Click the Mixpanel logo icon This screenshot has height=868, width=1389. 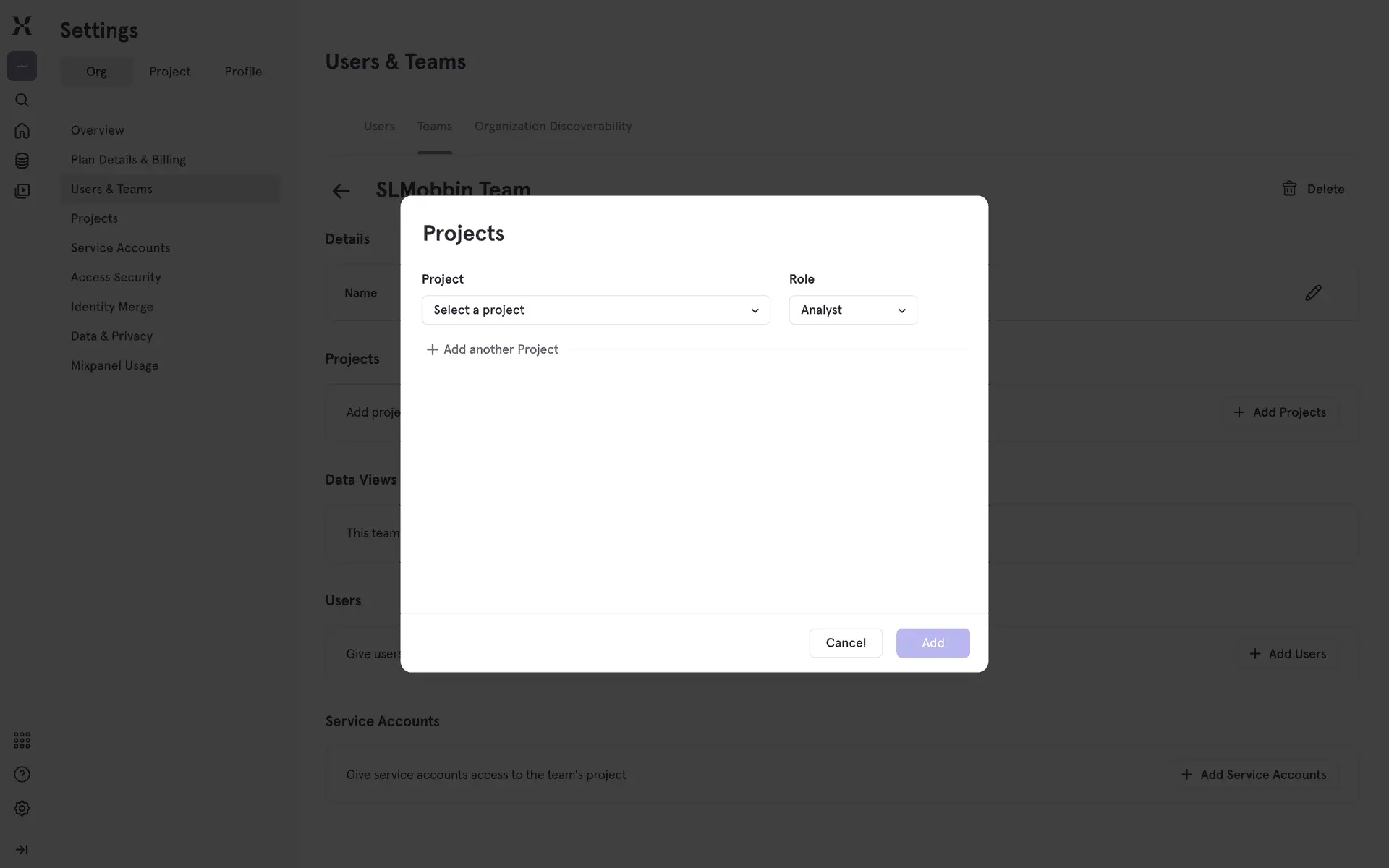(x=22, y=25)
